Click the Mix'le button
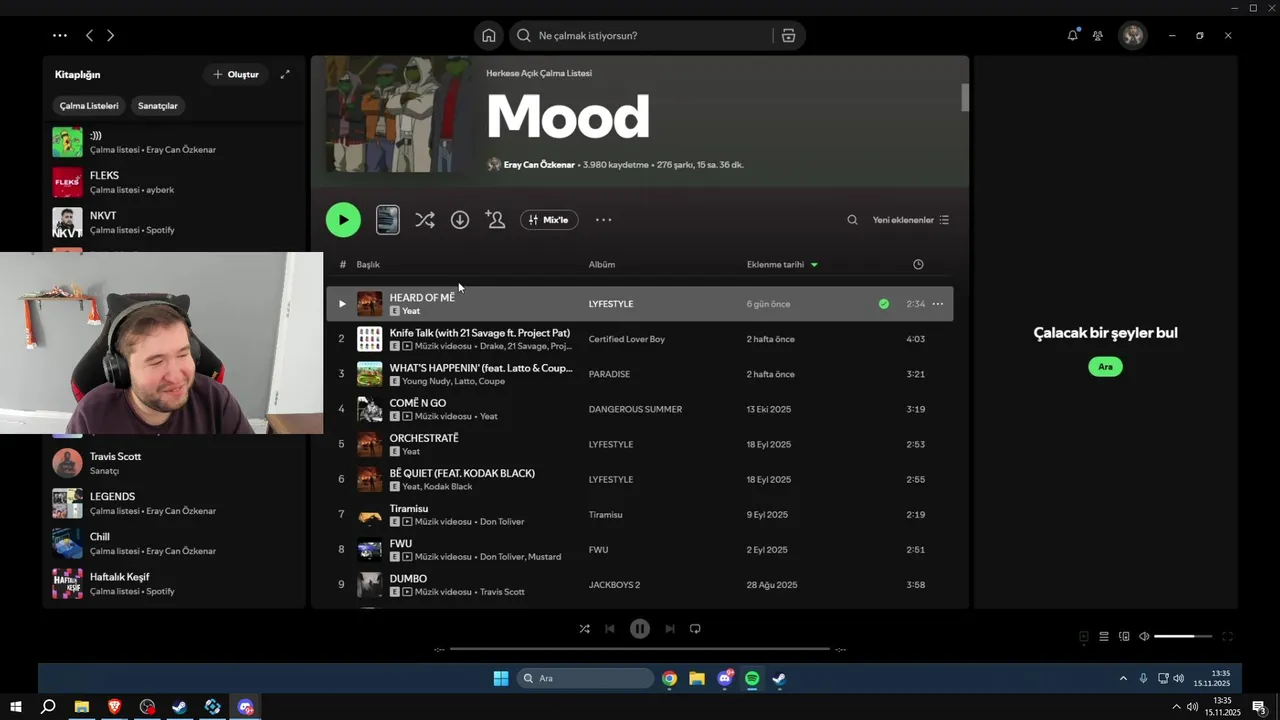1280x720 pixels. click(549, 220)
